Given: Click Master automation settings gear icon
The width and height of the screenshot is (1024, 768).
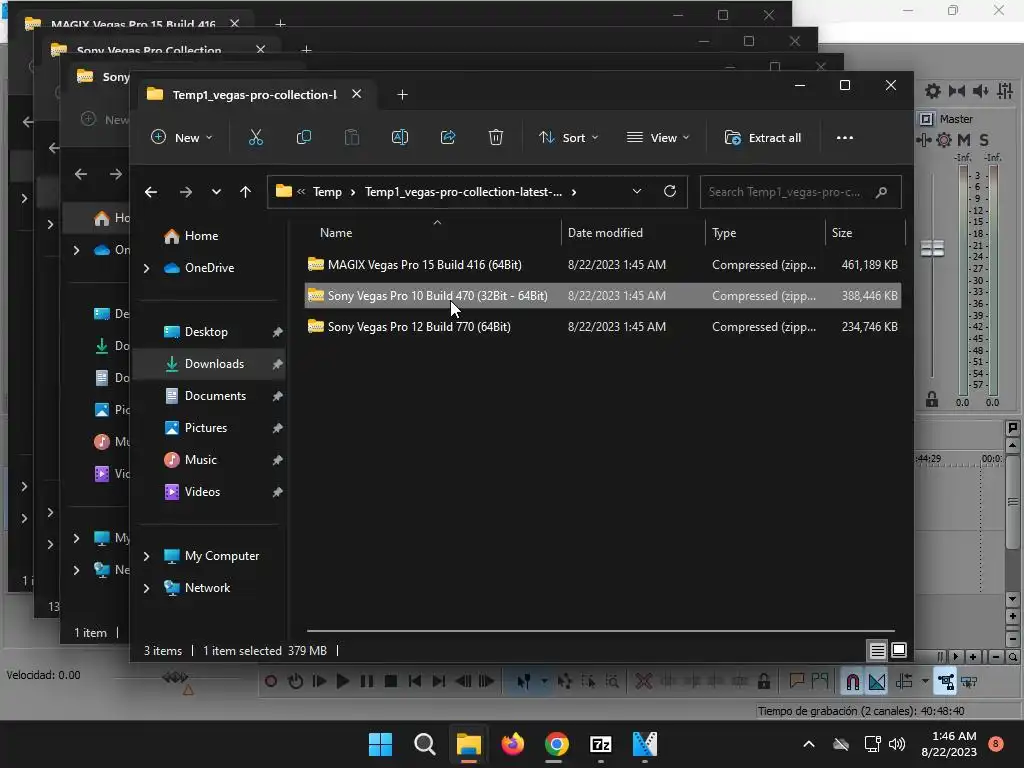Looking at the screenshot, I should point(944,140).
